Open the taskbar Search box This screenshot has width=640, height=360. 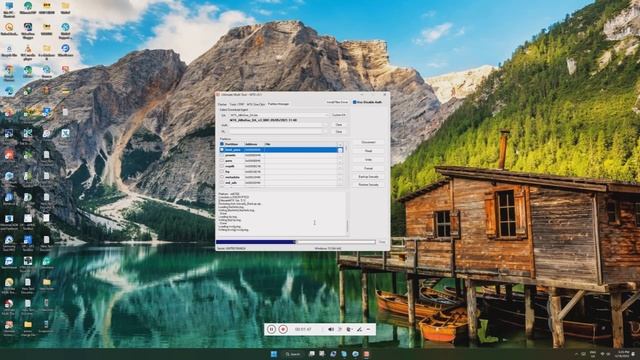click(x=293, y=354)
